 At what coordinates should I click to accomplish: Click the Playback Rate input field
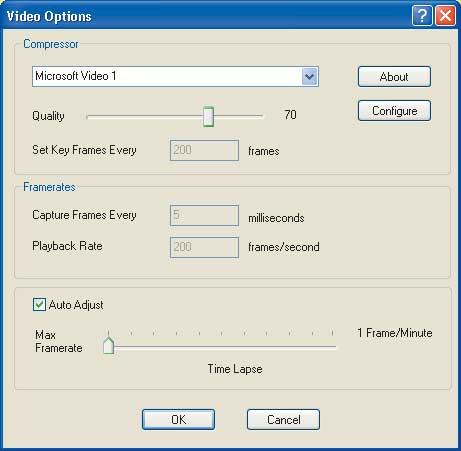pyautogui.click(x=204, y=247)
